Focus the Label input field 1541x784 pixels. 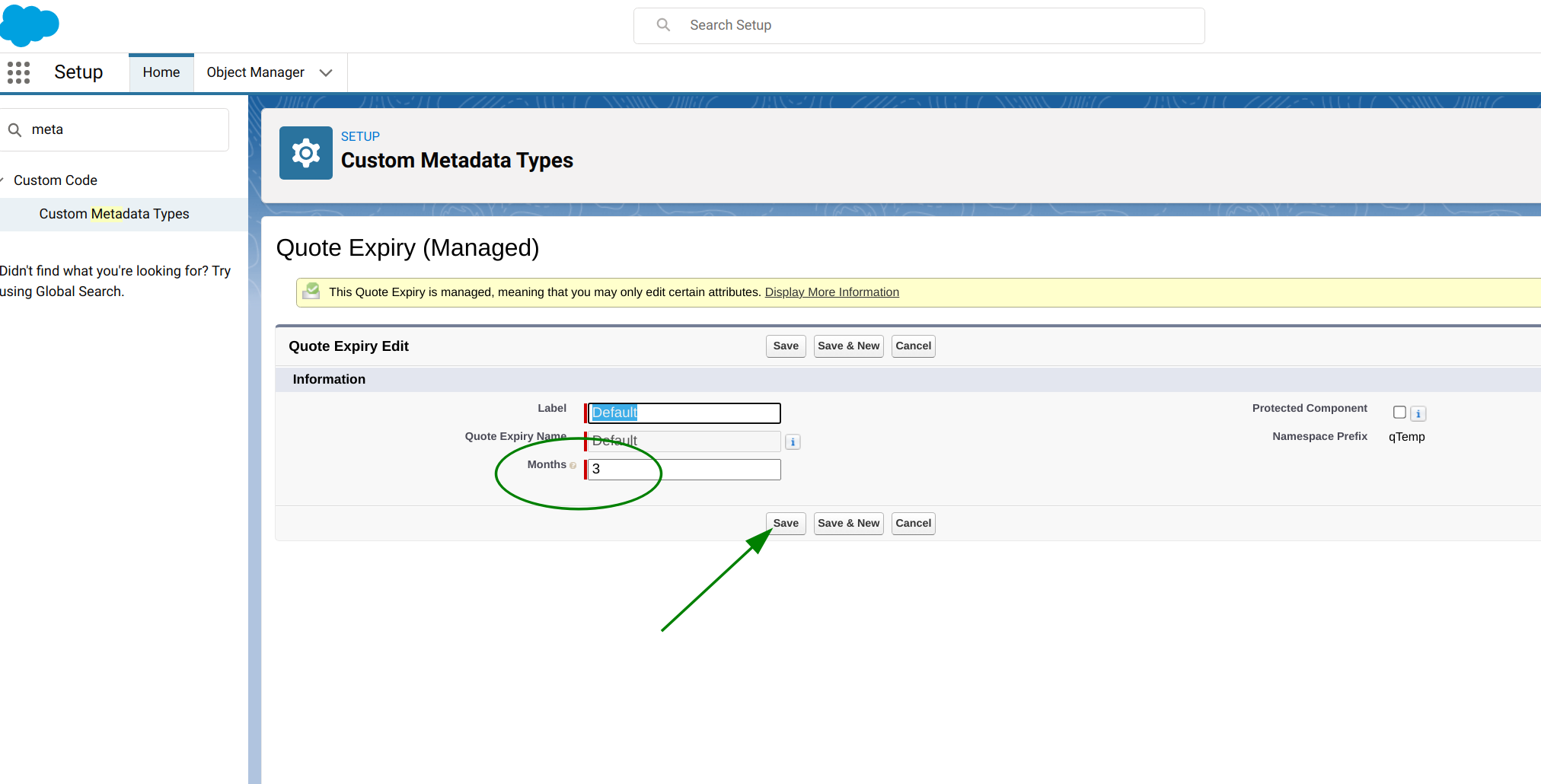pyautogui.click(x=684, y=413)
